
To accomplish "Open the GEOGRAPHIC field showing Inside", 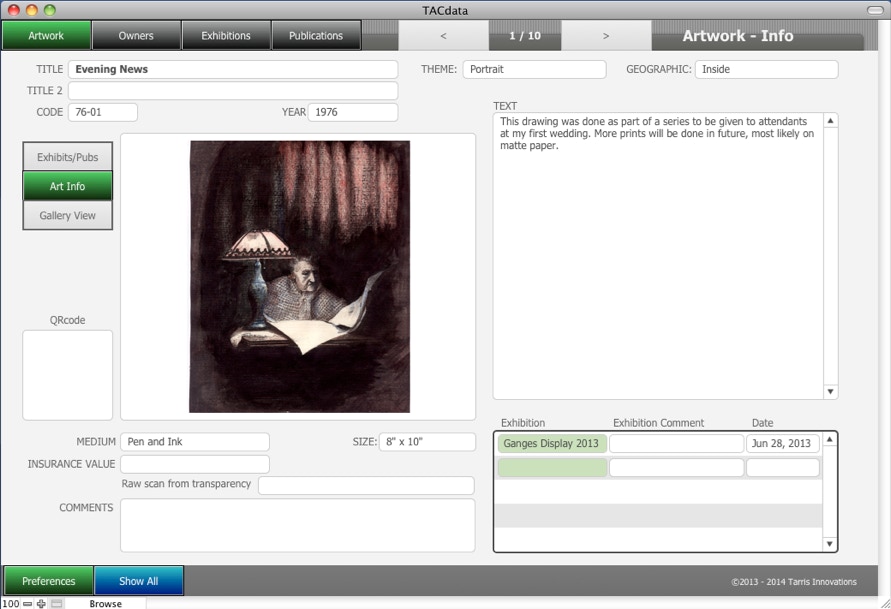I will coord(766,70).
